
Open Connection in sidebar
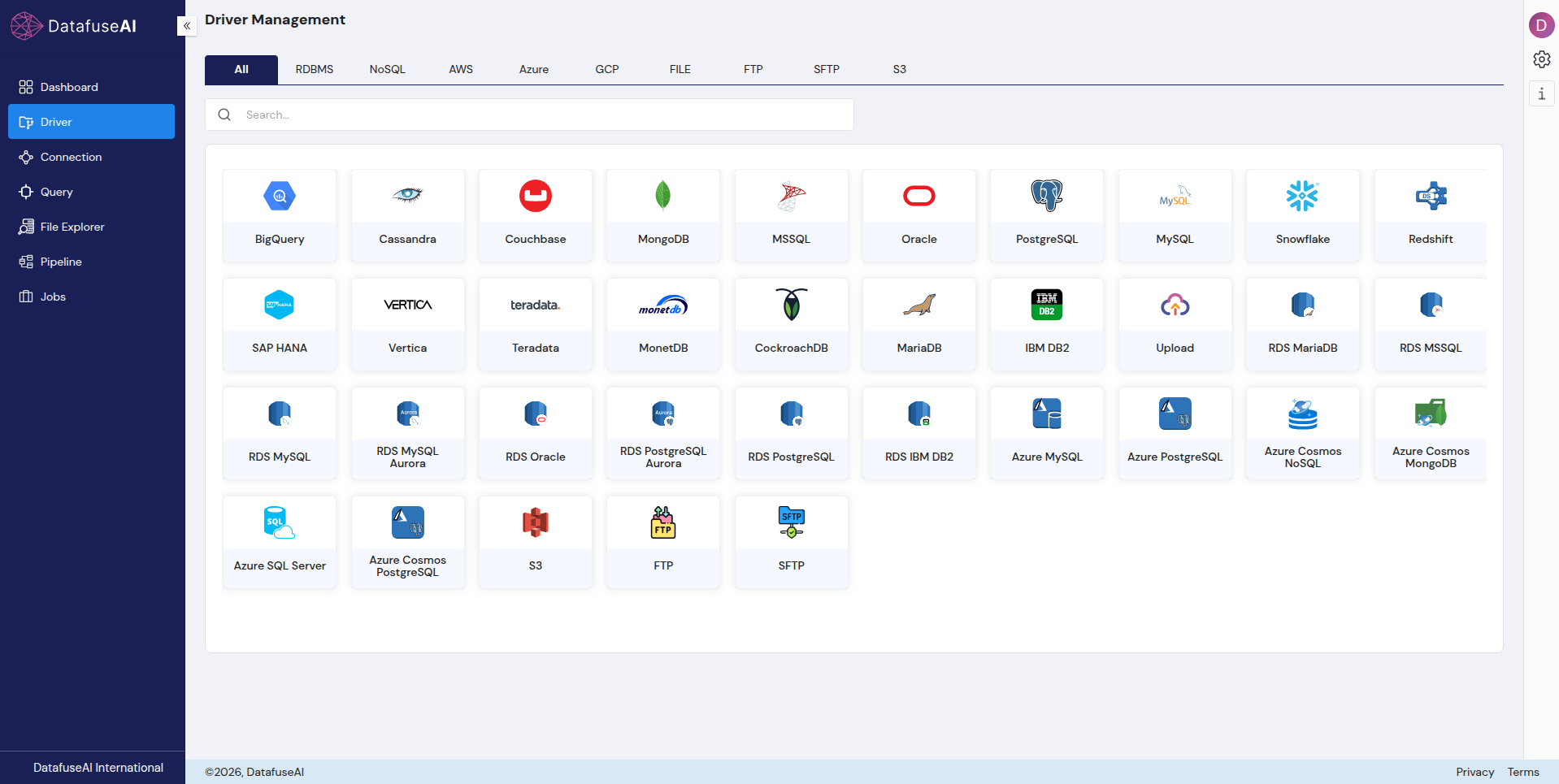91,157
